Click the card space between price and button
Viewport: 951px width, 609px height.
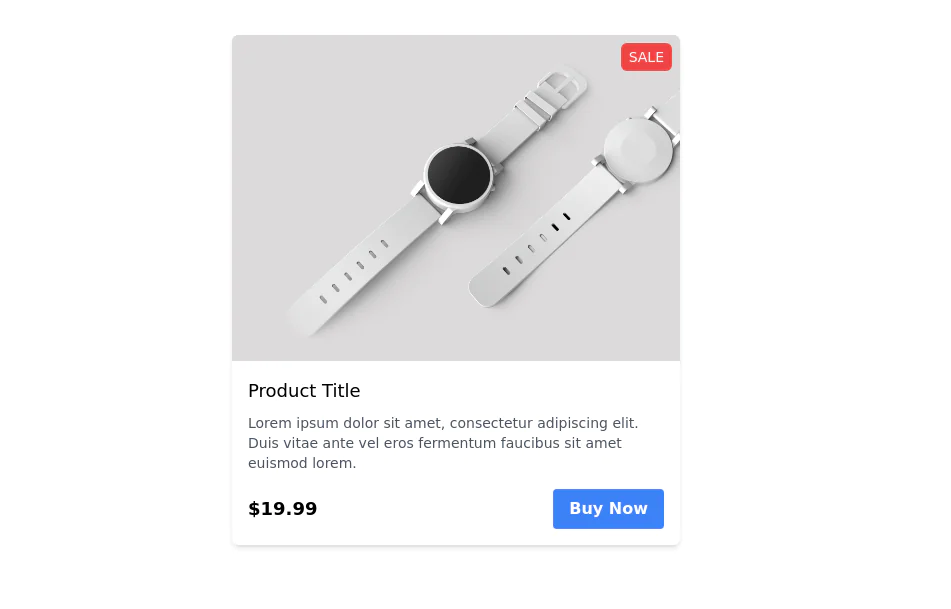click(435, 509)
